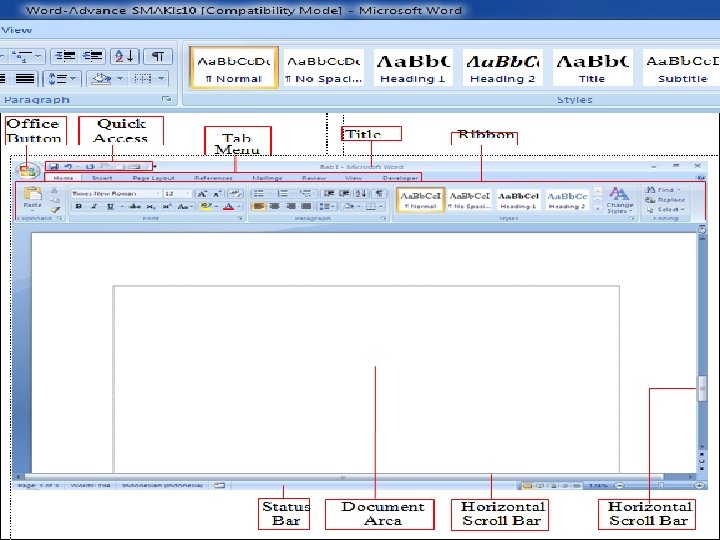Click Center alignment in embedded screenshot
Screen dimensions: 720x540
(275, 207)
